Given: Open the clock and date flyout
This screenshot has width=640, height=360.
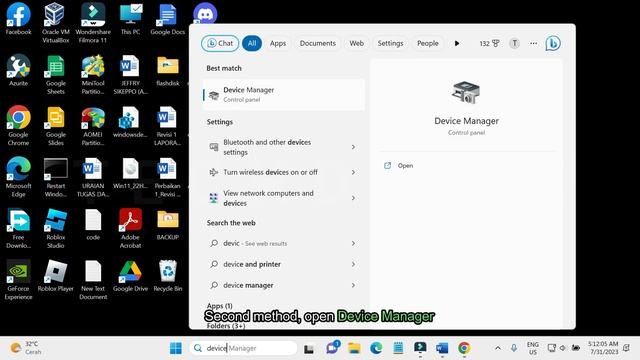Looking at the screenshot, I should (603, 348).
